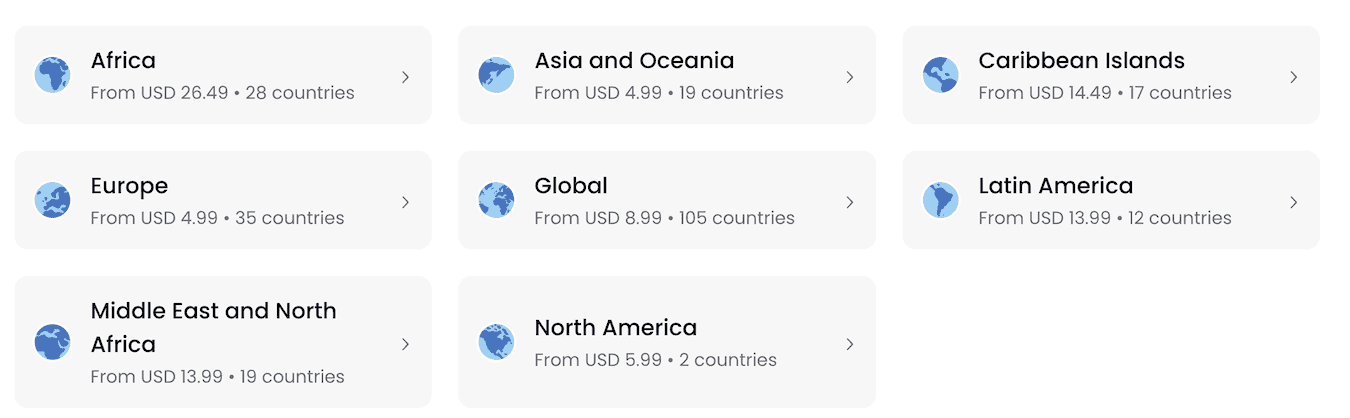Expand the Africa card chevron arrow
Image resolution: width=1350 pixels, height=418 pixels.
click(x=405, y=77)
